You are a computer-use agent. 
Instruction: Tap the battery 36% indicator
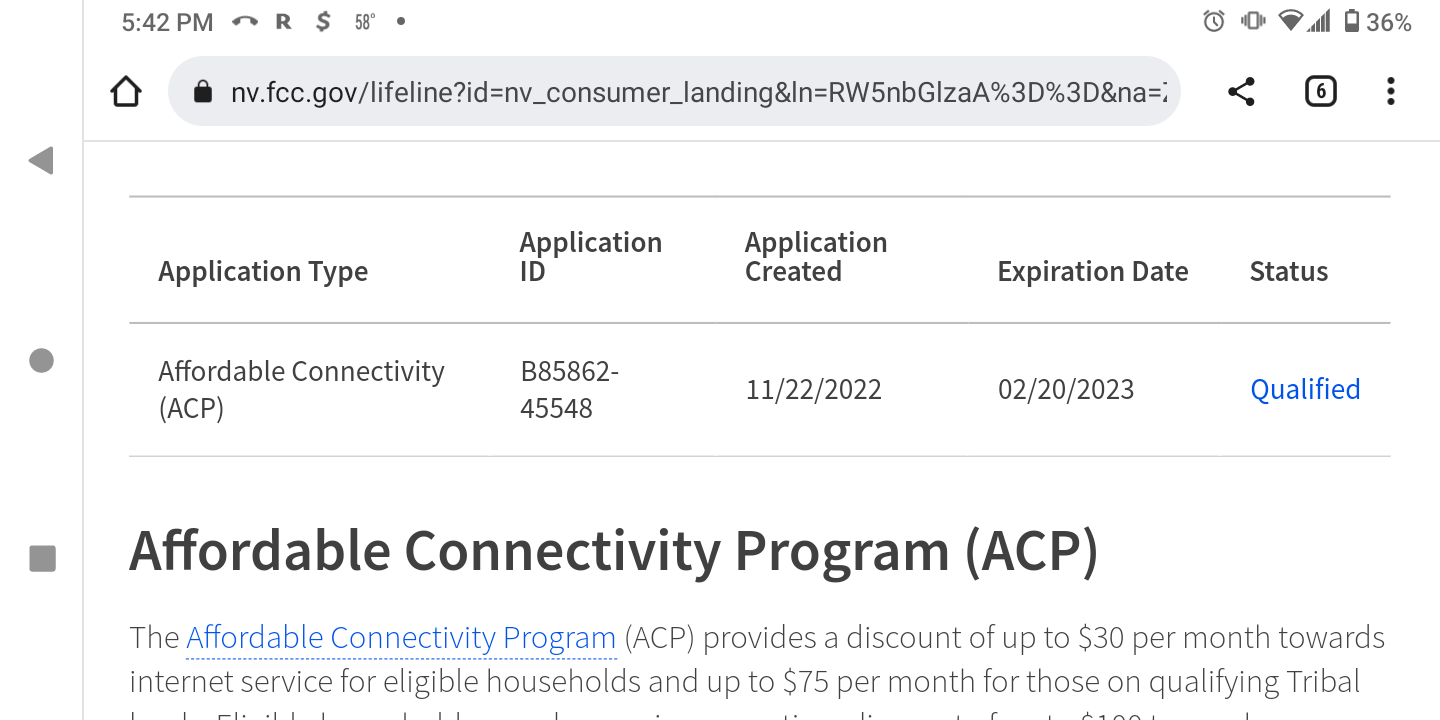pyautogui.click(x=1377, y=21)
